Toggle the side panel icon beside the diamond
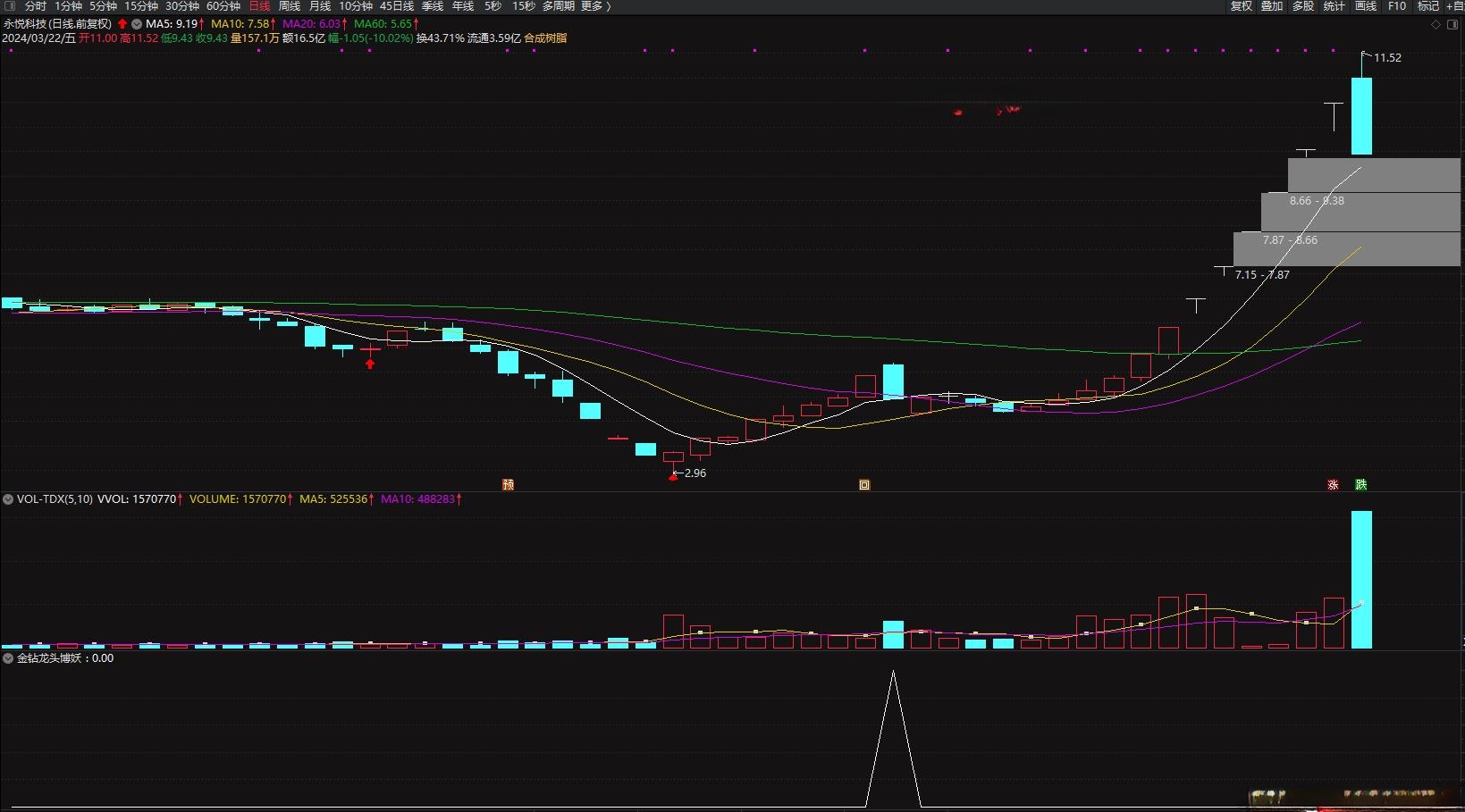 pos(1452,24)
